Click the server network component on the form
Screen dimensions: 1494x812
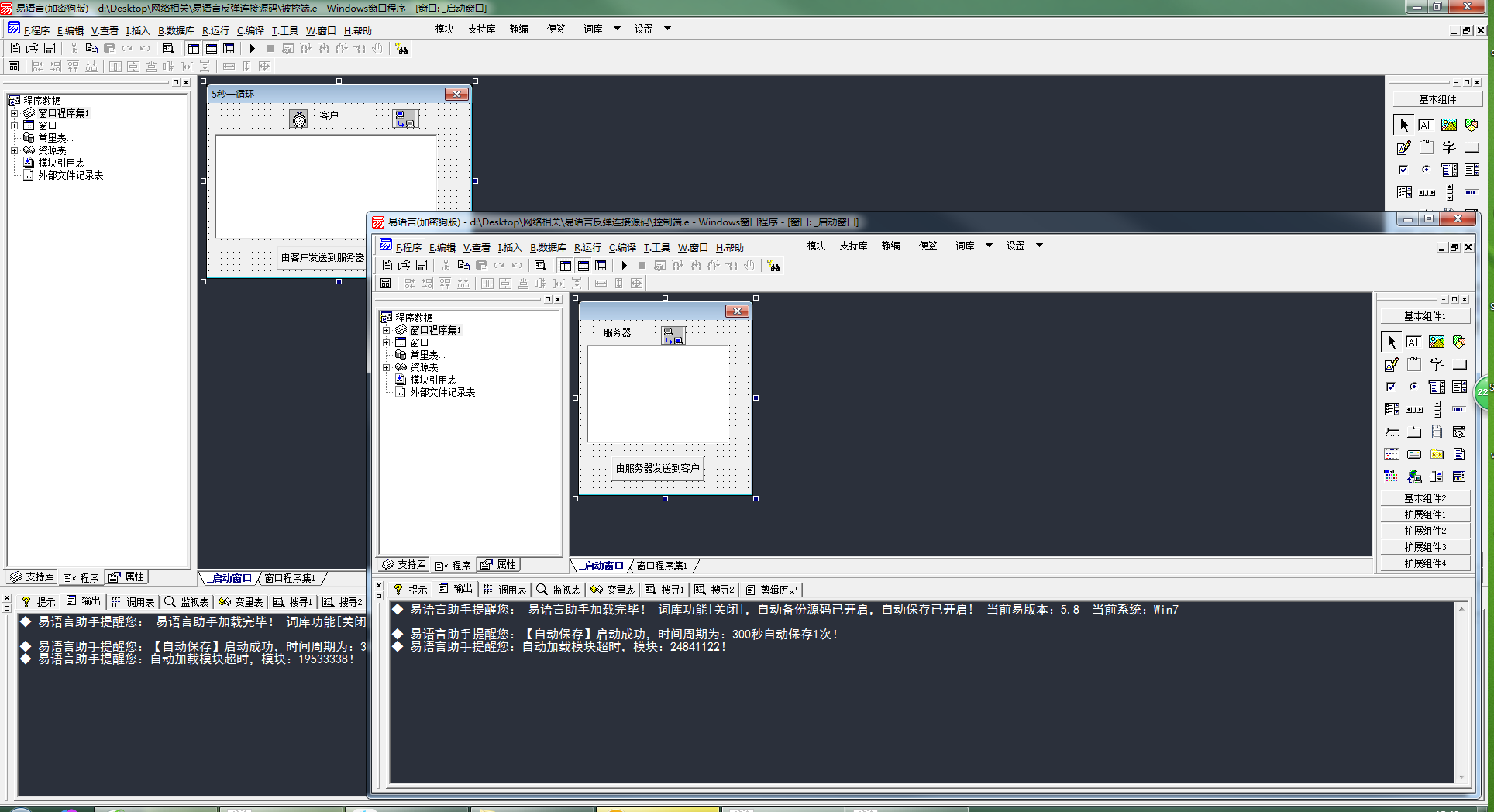pyautogui.click(x=673, y=335)
